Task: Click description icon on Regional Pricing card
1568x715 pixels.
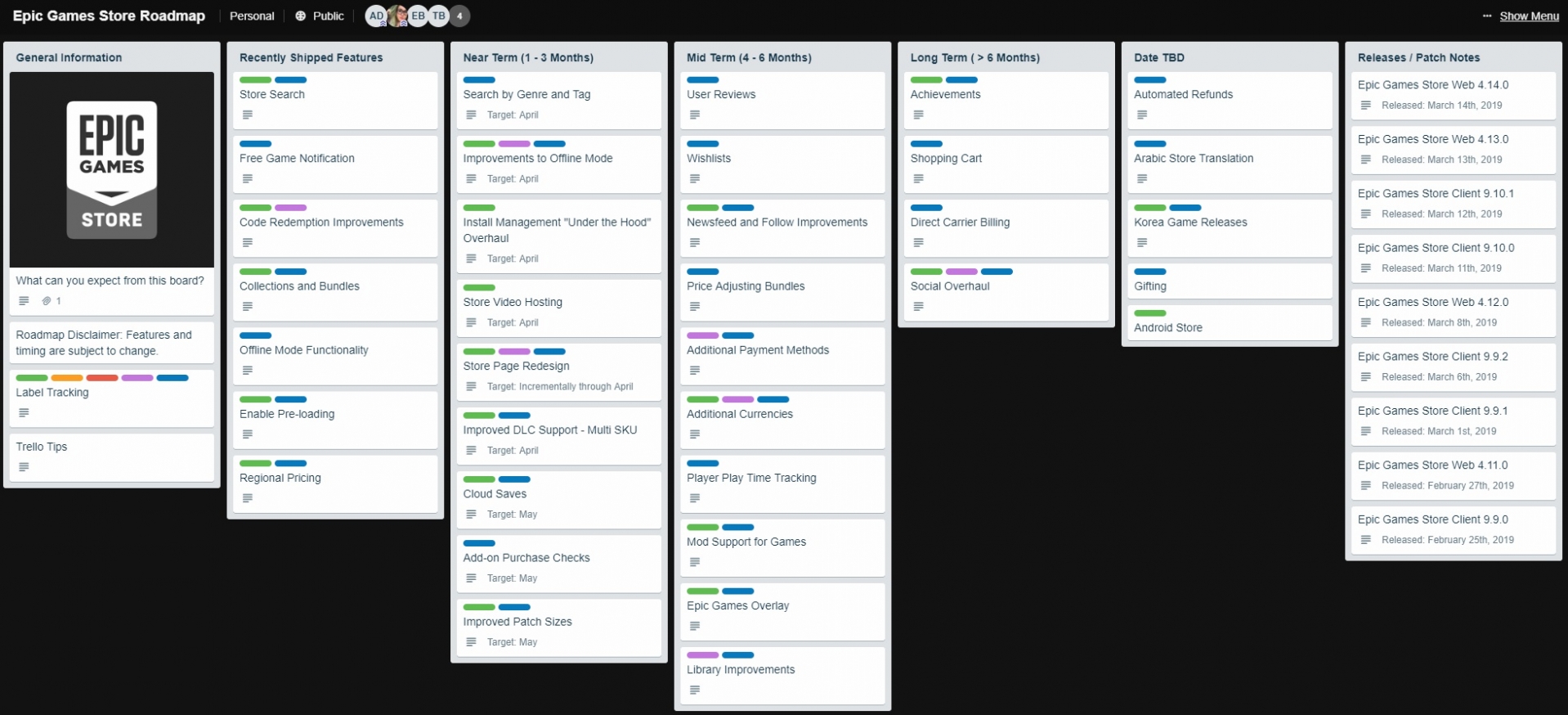Action: coord(248,497)
